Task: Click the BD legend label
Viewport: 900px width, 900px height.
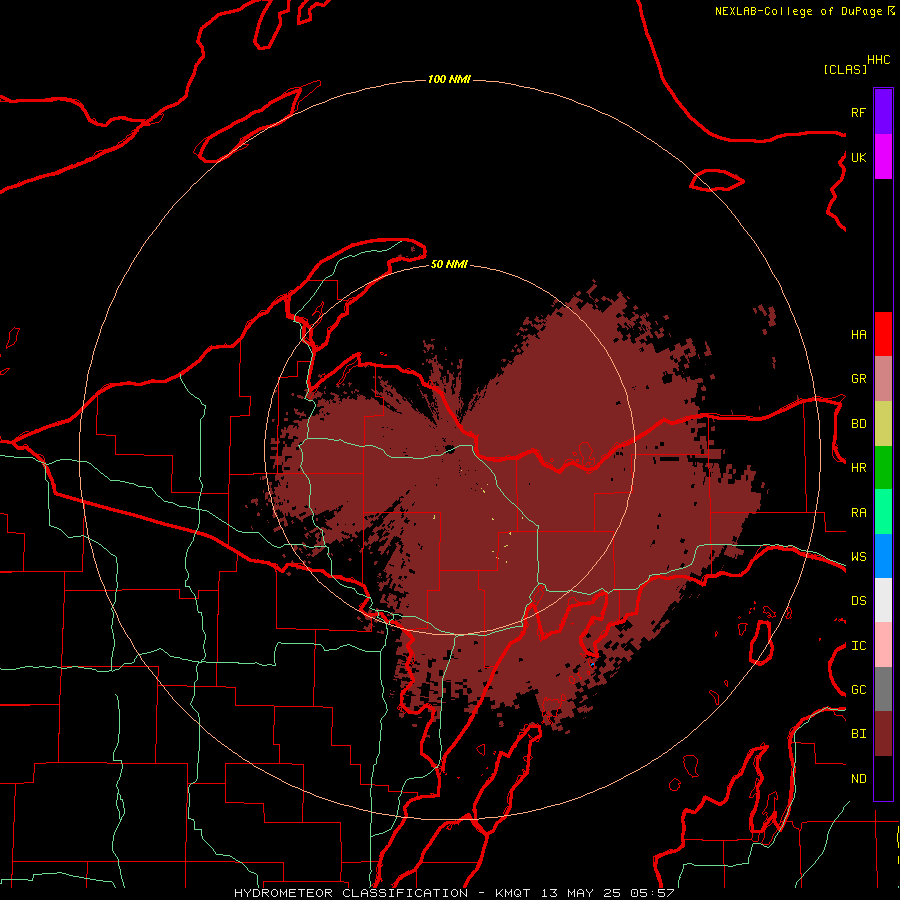Action: [858, 423]
